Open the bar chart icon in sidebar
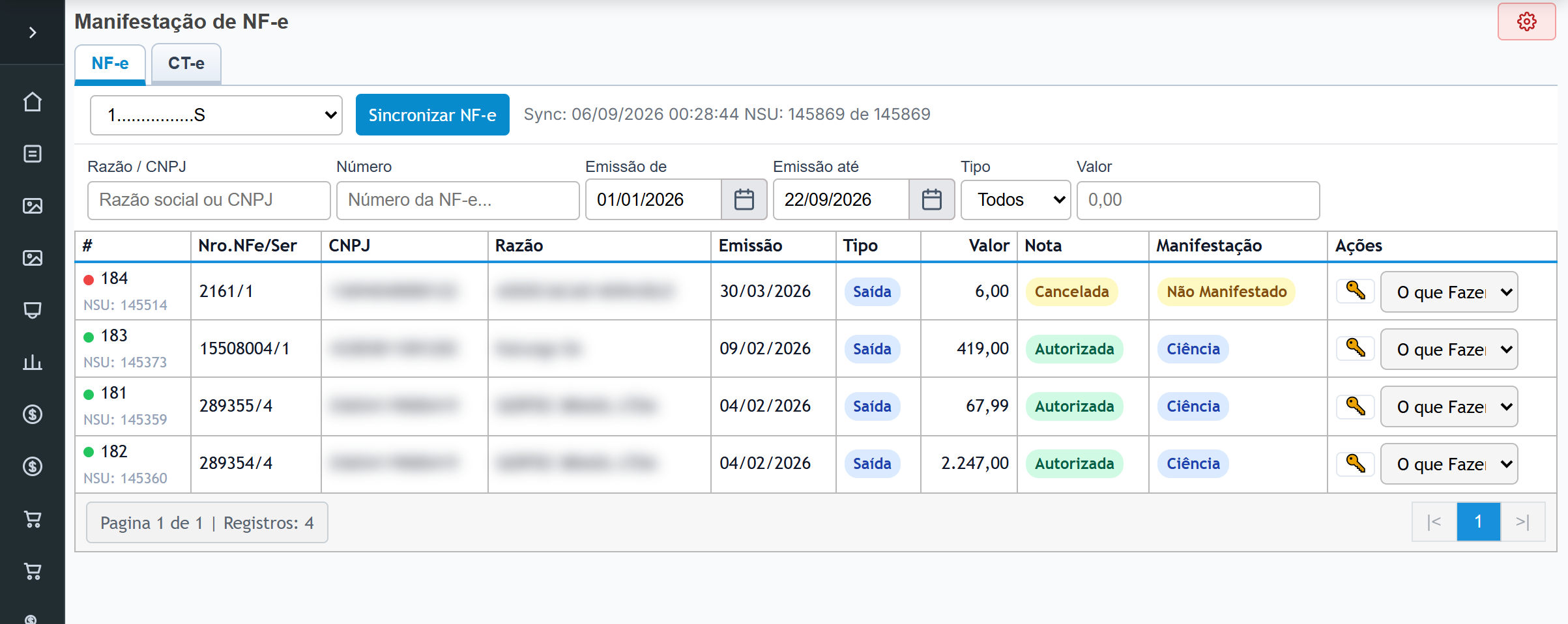The image size is (1568, 624). 33,362
